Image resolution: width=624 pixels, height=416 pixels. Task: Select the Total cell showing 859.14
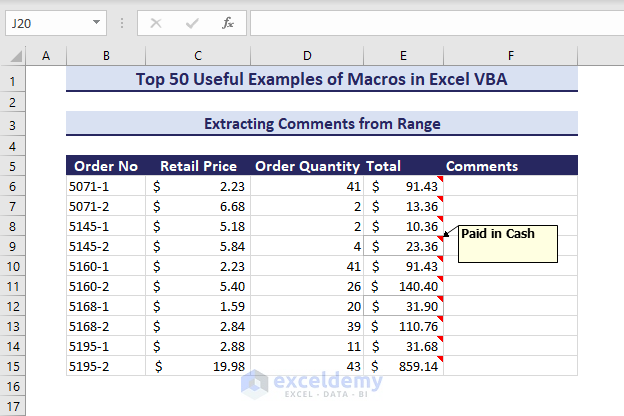click(404, 366)
